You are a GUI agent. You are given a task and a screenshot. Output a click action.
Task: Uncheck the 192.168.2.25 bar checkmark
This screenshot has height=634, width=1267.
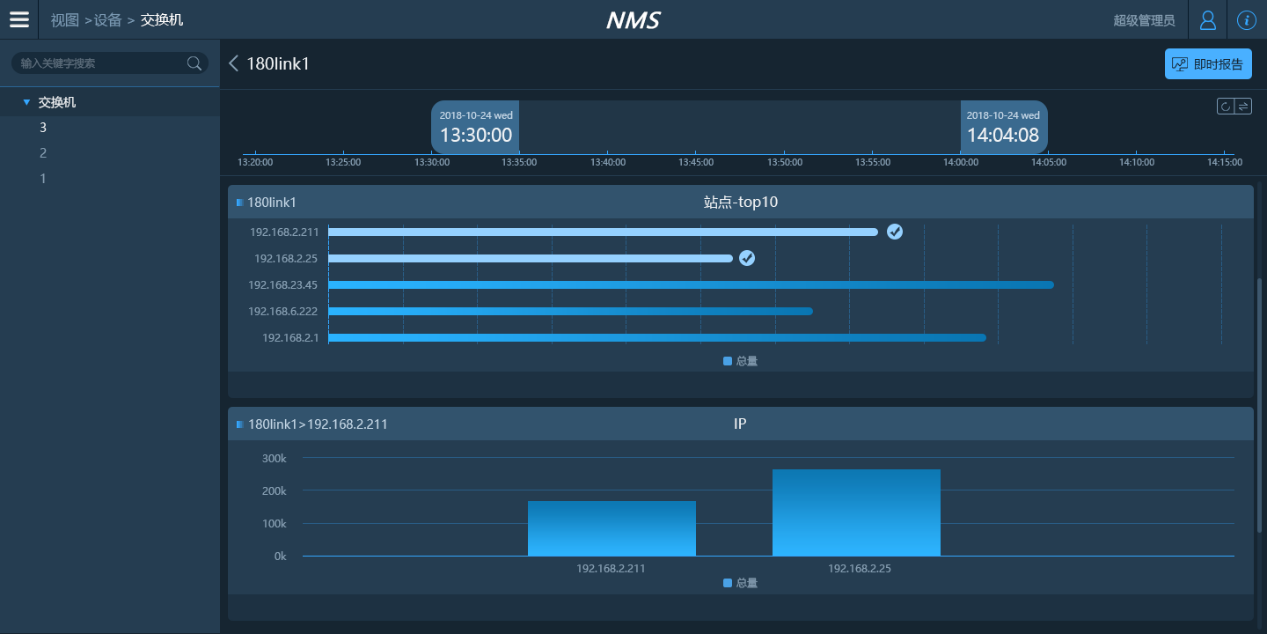coord(747,258)
